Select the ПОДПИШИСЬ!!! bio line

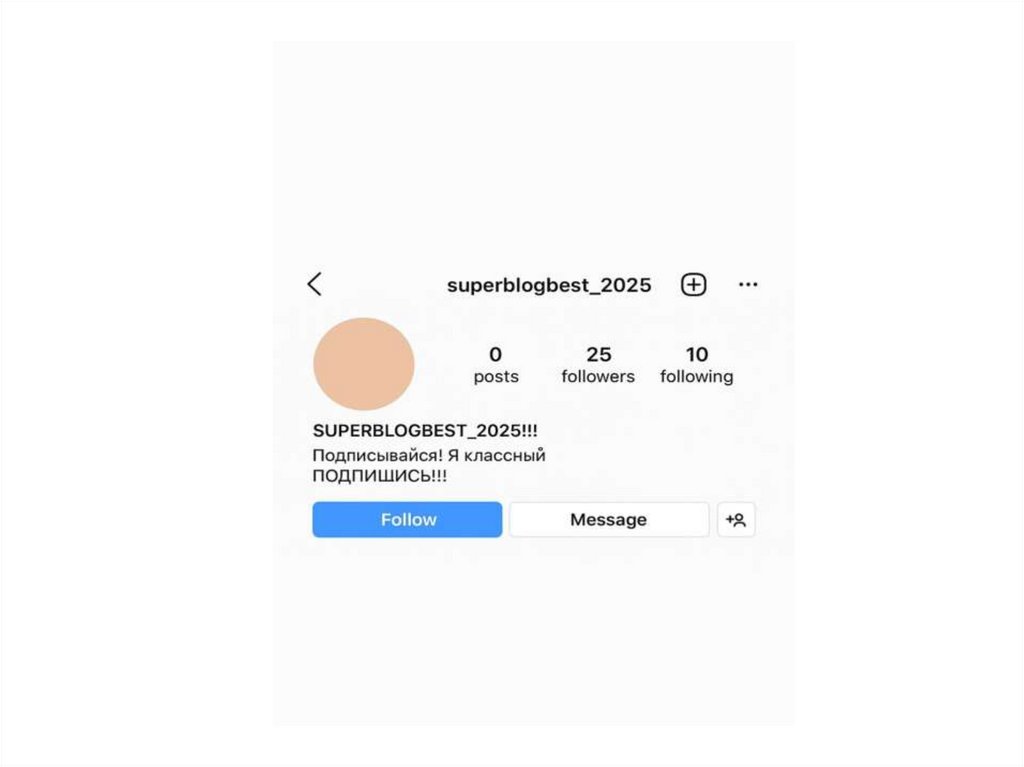click(379, 476)
